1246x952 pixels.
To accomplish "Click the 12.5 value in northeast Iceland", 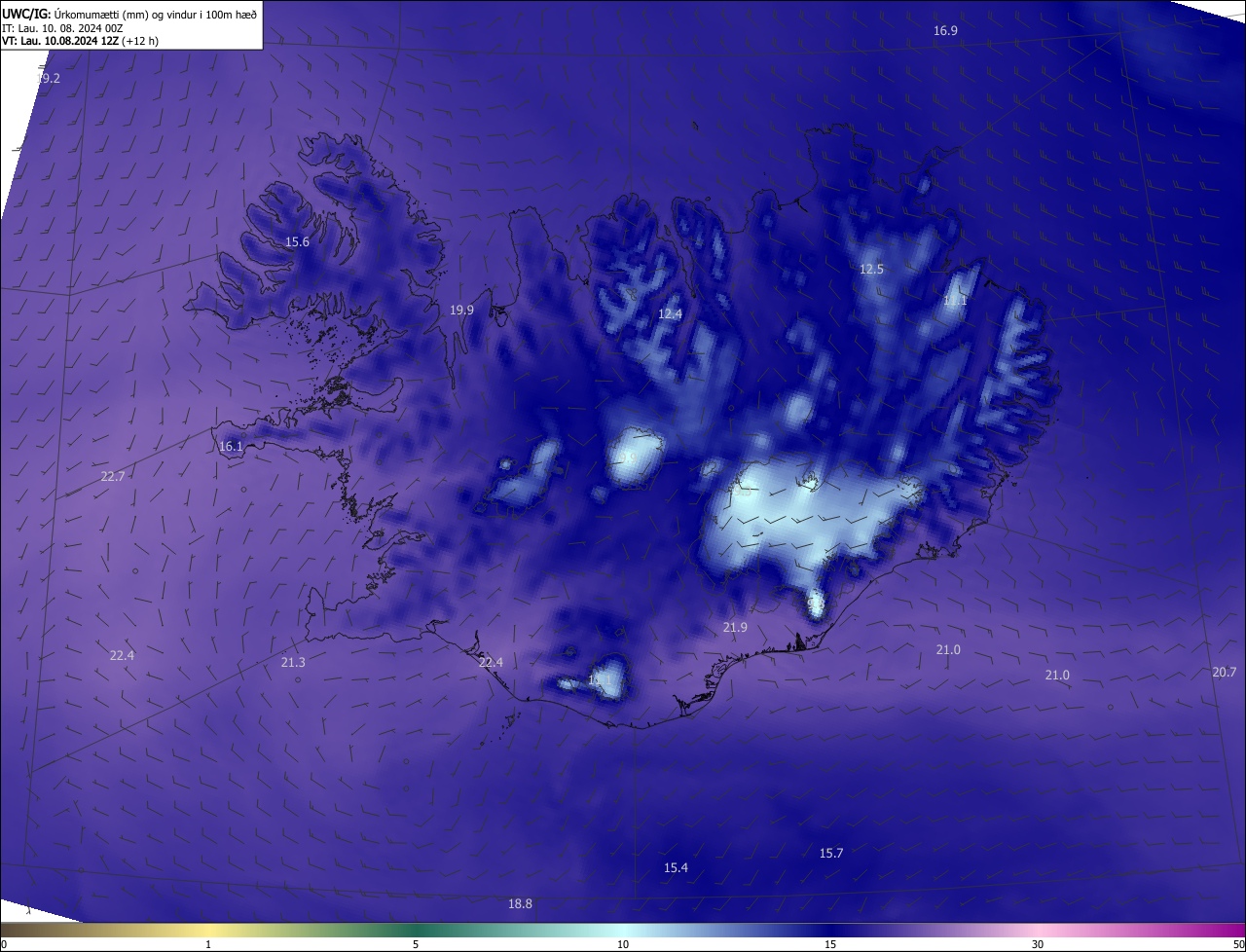I will (871, 269).
